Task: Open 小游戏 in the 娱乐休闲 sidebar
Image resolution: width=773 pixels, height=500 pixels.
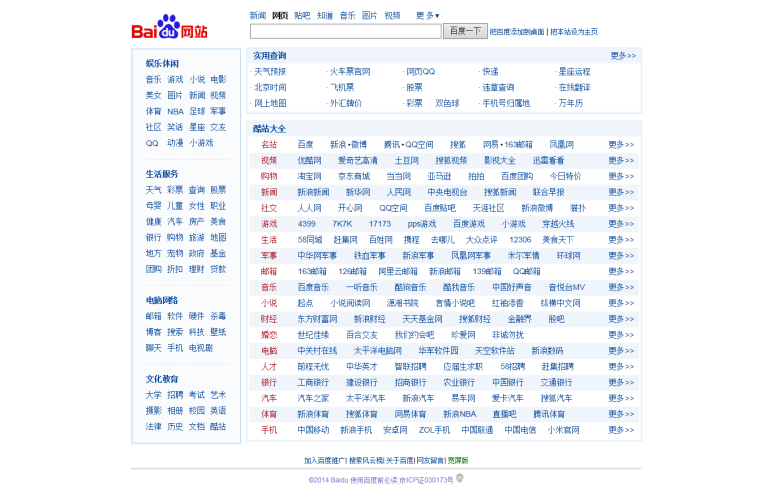Action: (201, 143)
